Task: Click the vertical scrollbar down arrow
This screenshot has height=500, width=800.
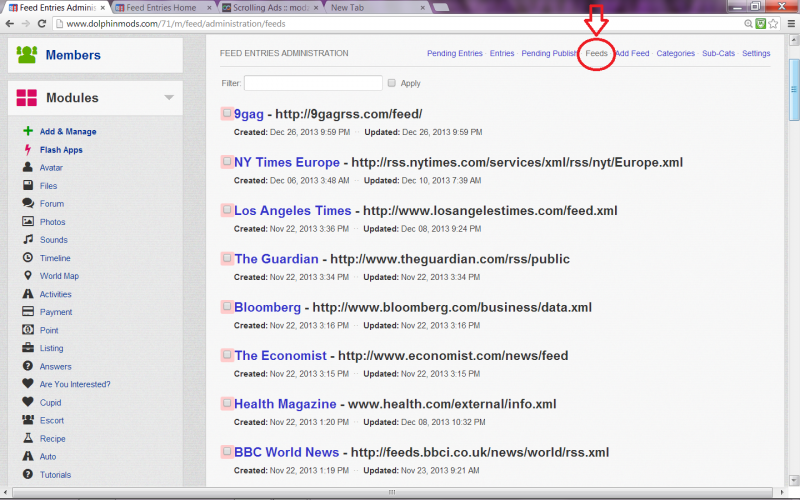Action: pyautogui.click(x=794, y=480)
